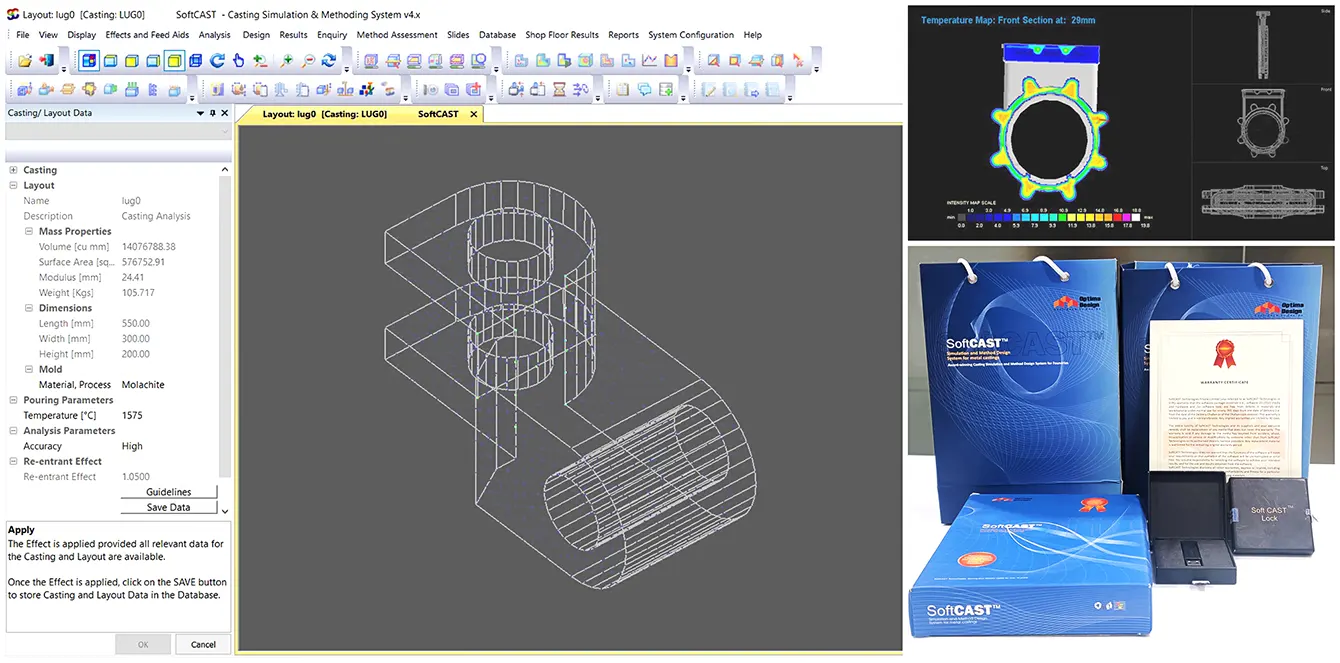Open the Effects and Feed Aids menu
Viewport: 1340px width, 663px height.
tap(147, 35)
